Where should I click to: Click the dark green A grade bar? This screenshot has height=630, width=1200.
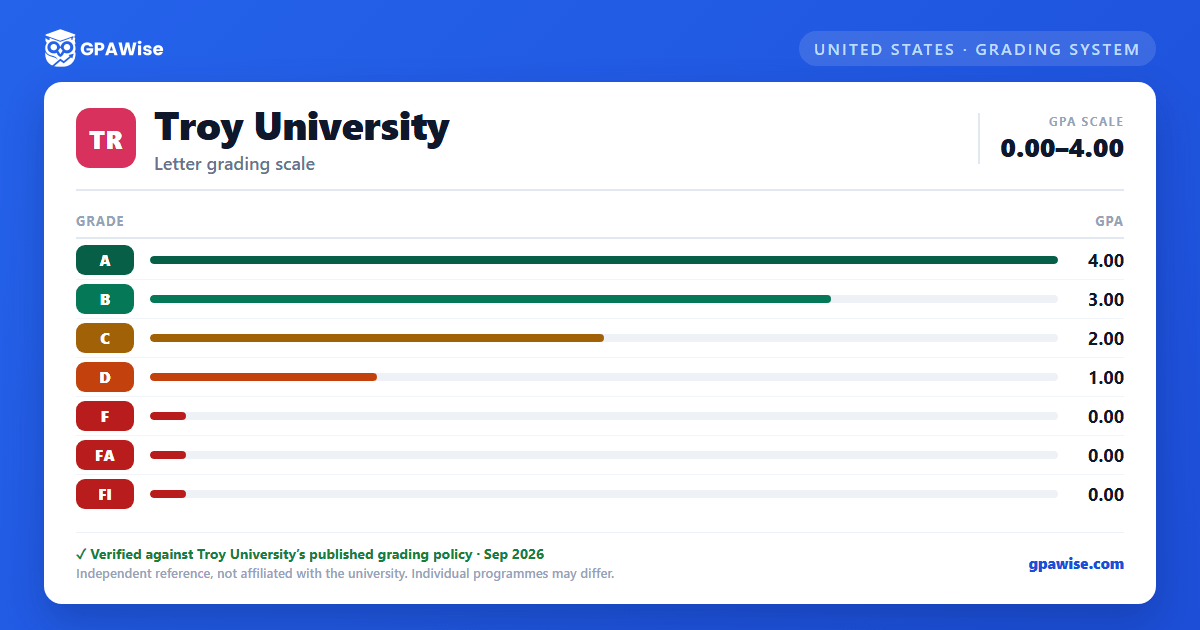pyautogui.click(x=604, y=260)
